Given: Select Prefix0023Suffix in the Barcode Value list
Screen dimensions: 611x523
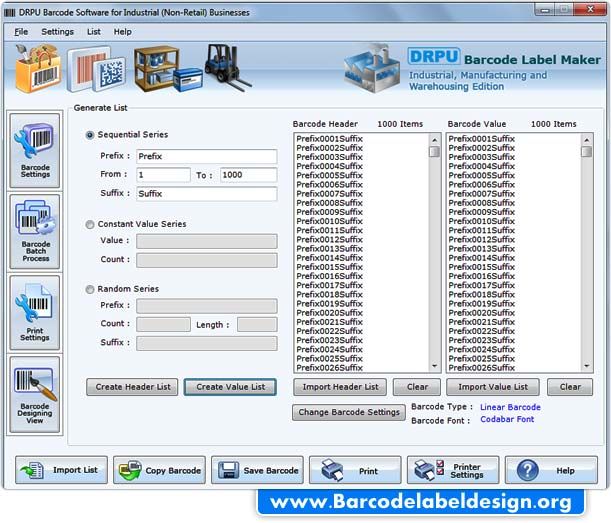Looking at the screenshot, I should pyautogui.click(x=482, y=340).
